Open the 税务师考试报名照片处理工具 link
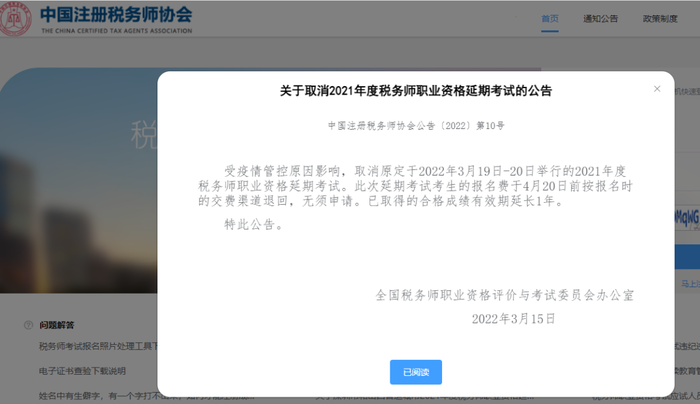Viewport: 700px width, 404px height. [x=97, y=346]
